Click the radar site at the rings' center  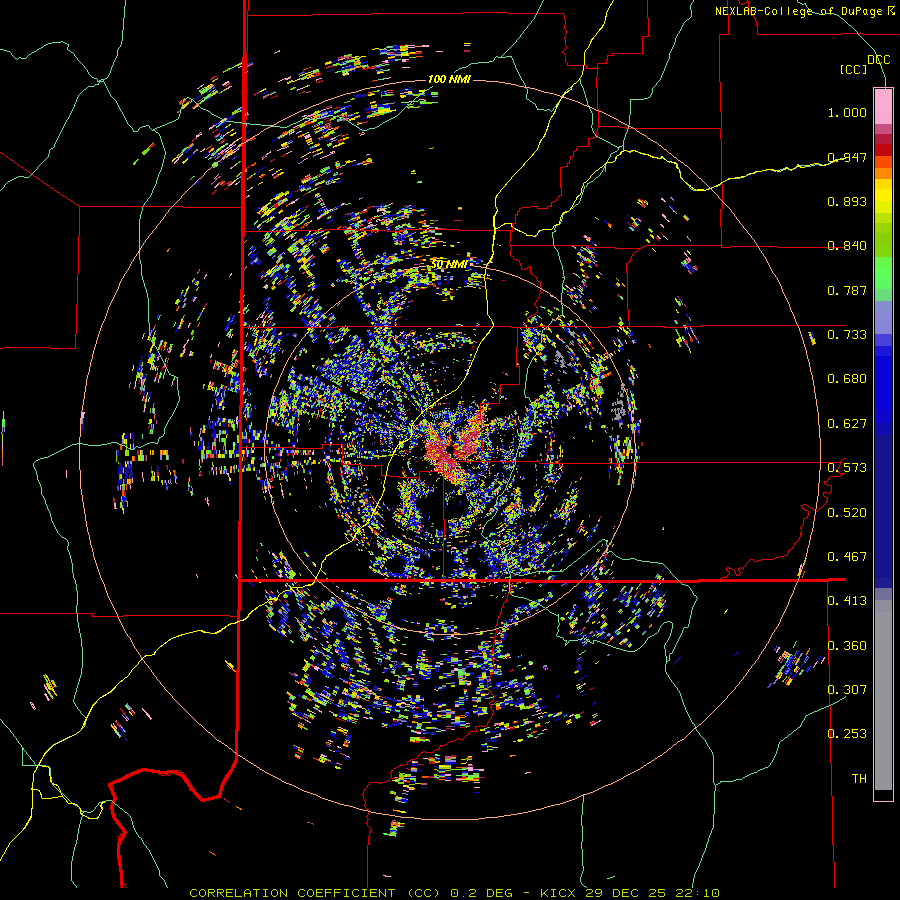[x=451, y=449]
